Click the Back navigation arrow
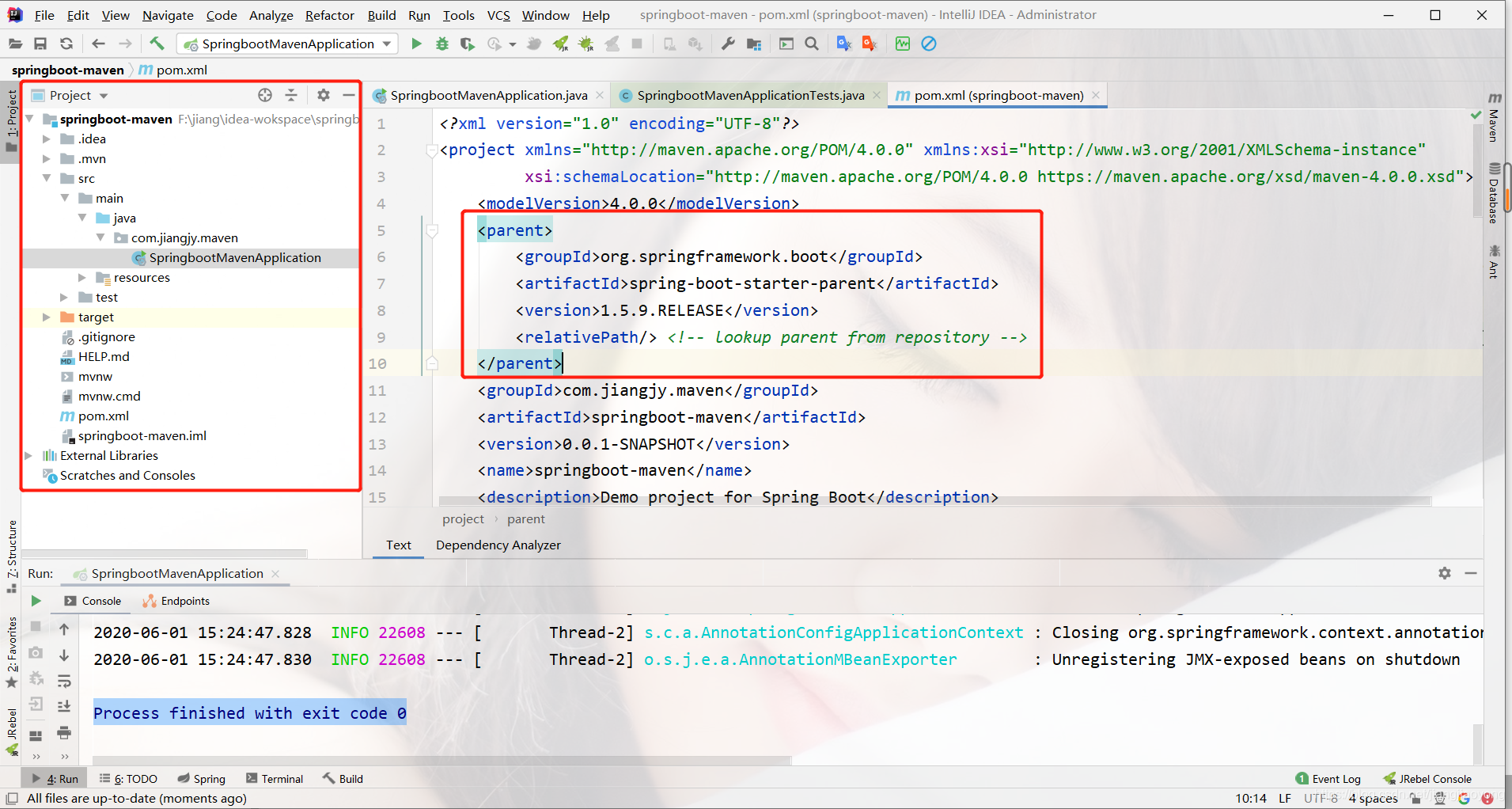Screen dimensions: 1512x809 click(98, 44)
